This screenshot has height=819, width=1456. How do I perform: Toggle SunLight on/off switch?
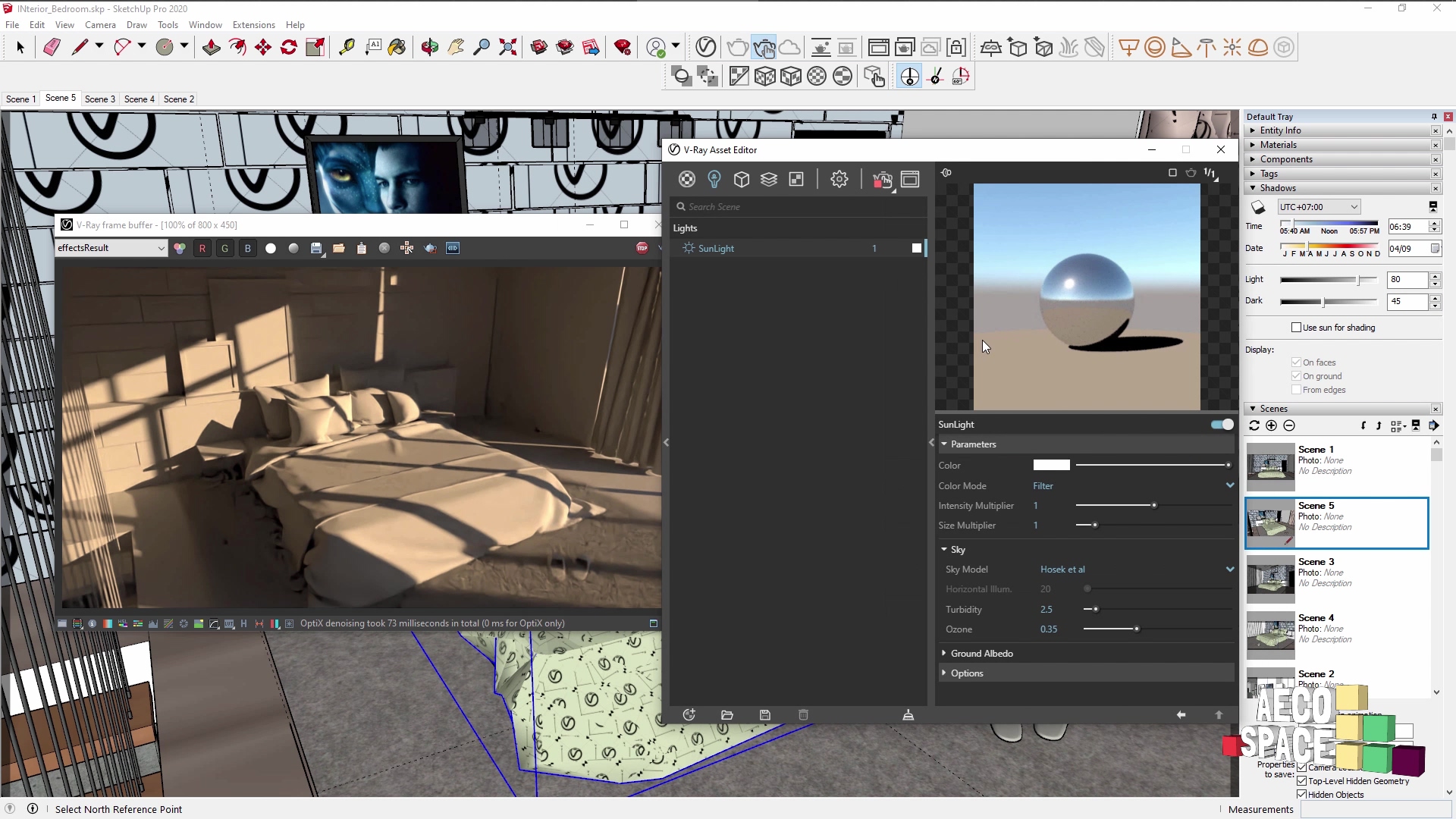[1222, 425]
